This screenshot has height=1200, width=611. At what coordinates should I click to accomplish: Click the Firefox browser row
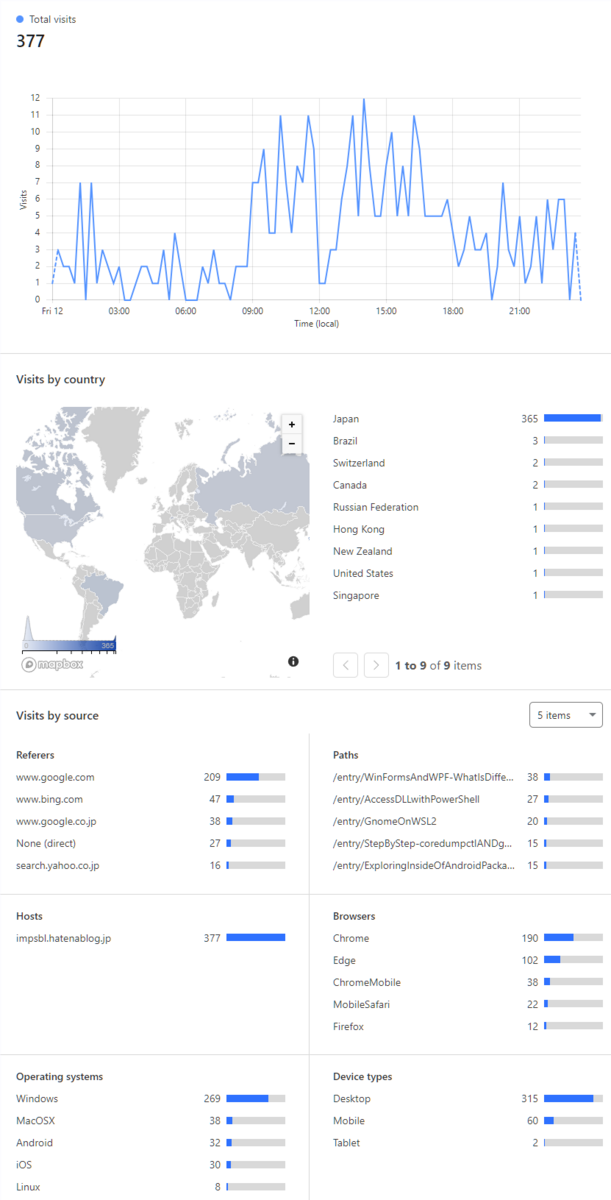point(467,1026)
